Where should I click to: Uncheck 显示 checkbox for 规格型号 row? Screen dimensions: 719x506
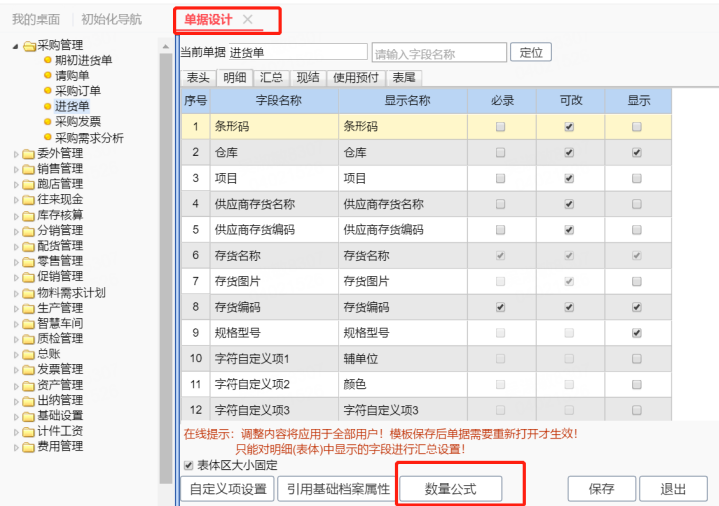[x=636, y=333]
